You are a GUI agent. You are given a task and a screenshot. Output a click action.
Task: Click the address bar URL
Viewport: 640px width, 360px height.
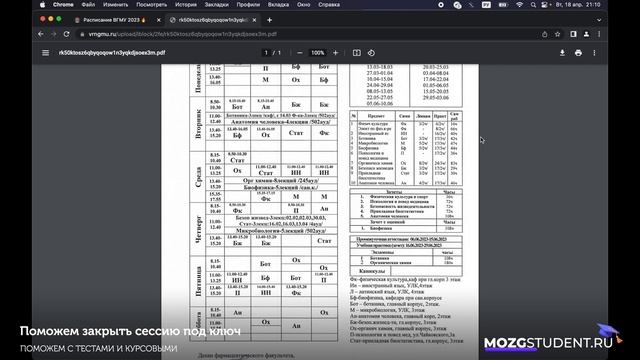click(182, 34)
